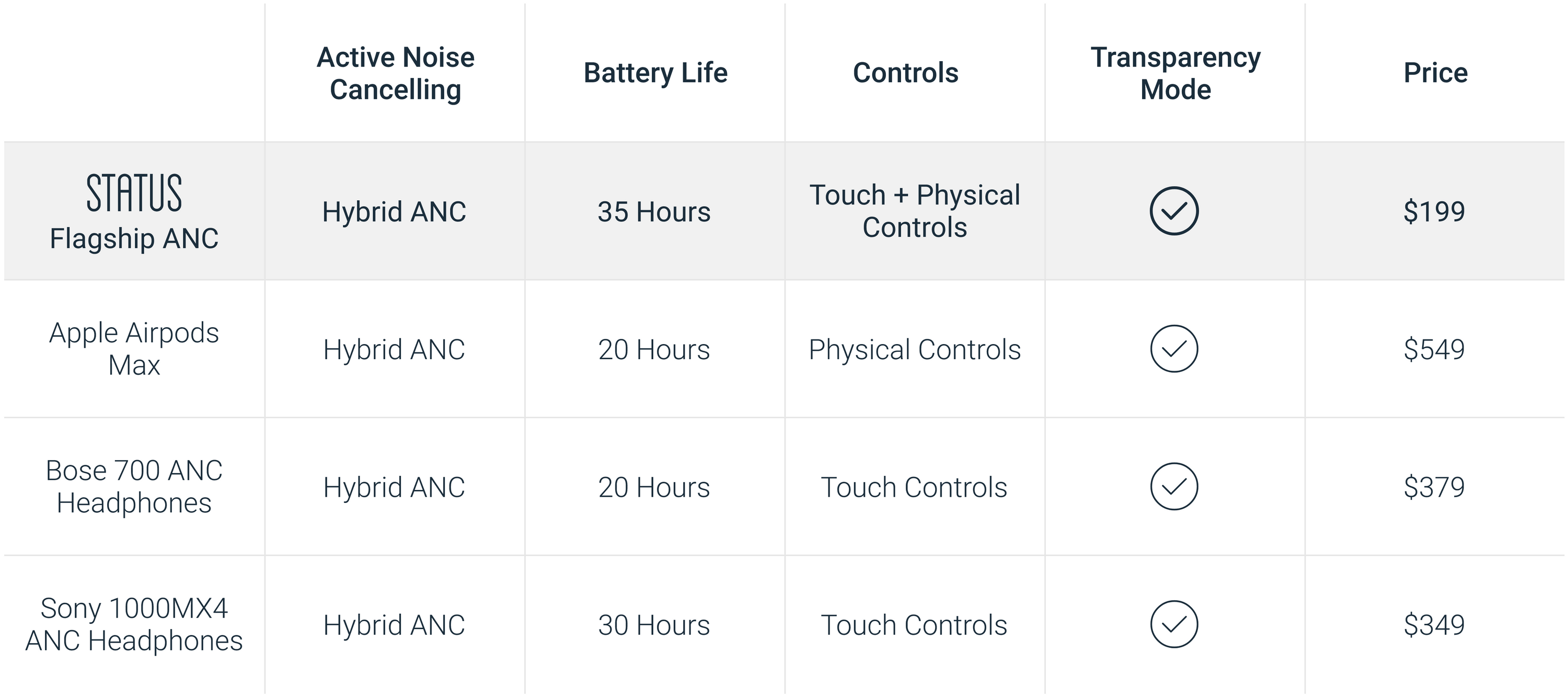1568x698 pixels.
Task: Click the Status Flagship ANC transparency checkmark
Action: tap(1173, 211)
